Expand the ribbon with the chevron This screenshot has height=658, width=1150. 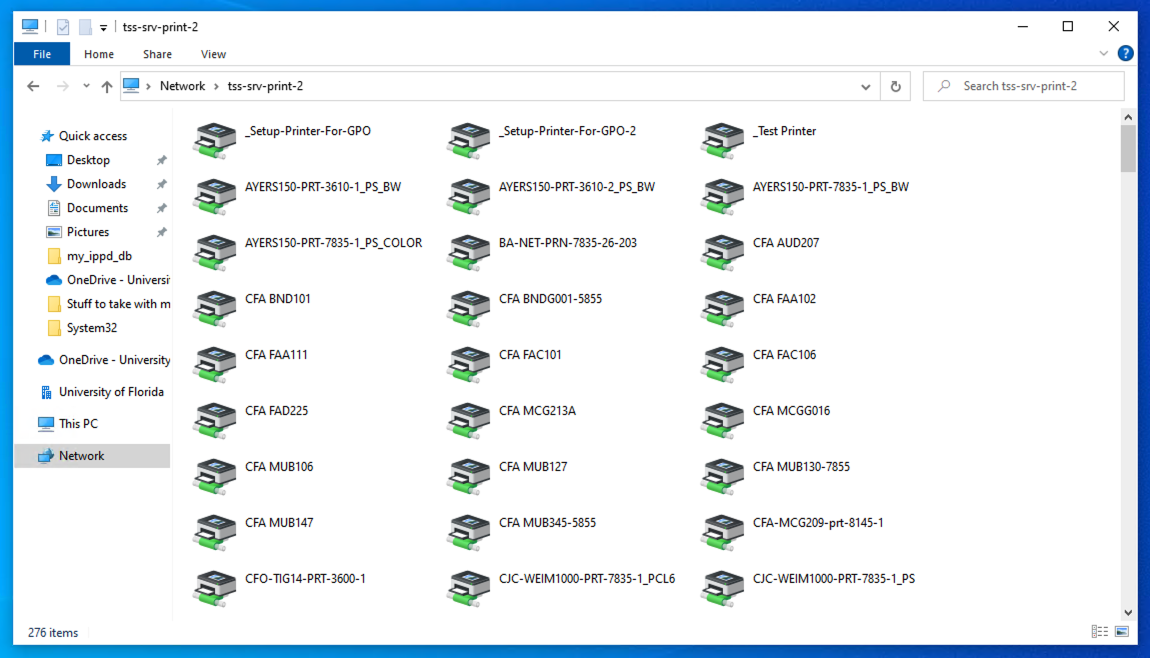(1103, 54)
